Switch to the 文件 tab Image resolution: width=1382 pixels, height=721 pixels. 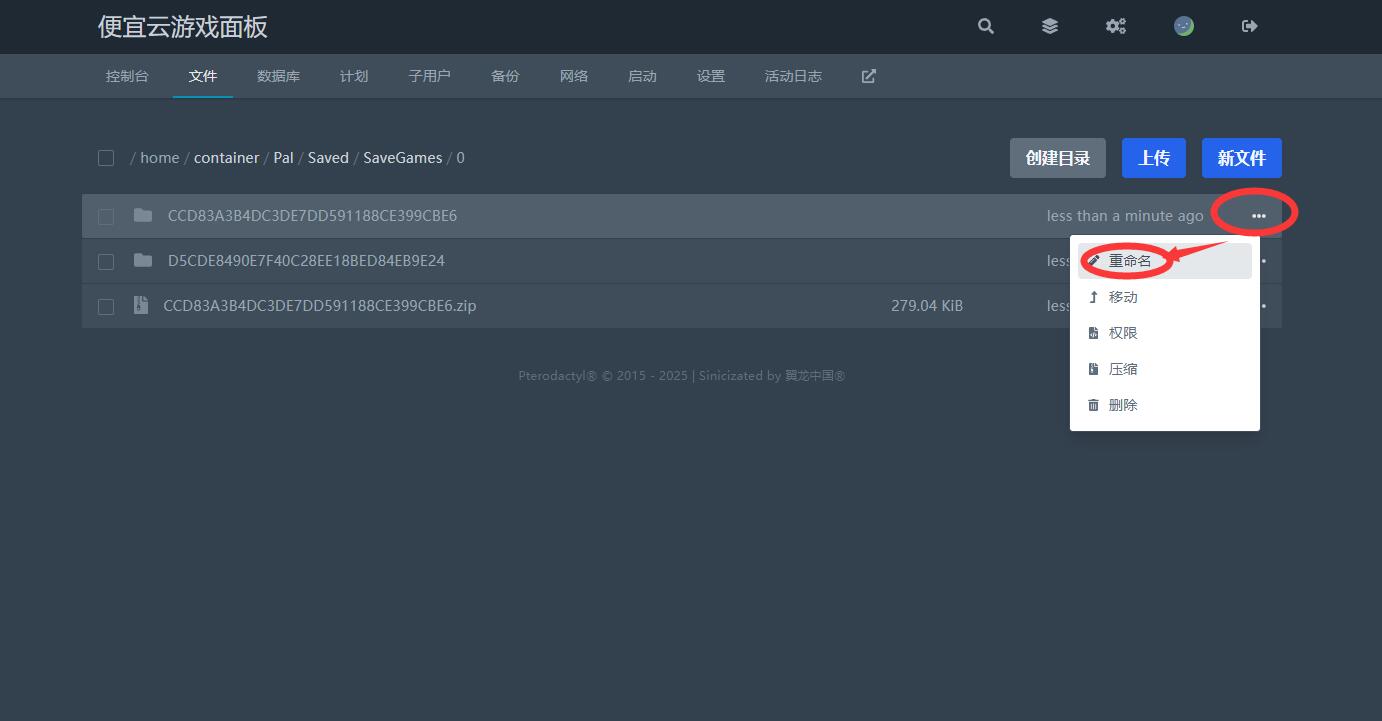coord(203,76)
